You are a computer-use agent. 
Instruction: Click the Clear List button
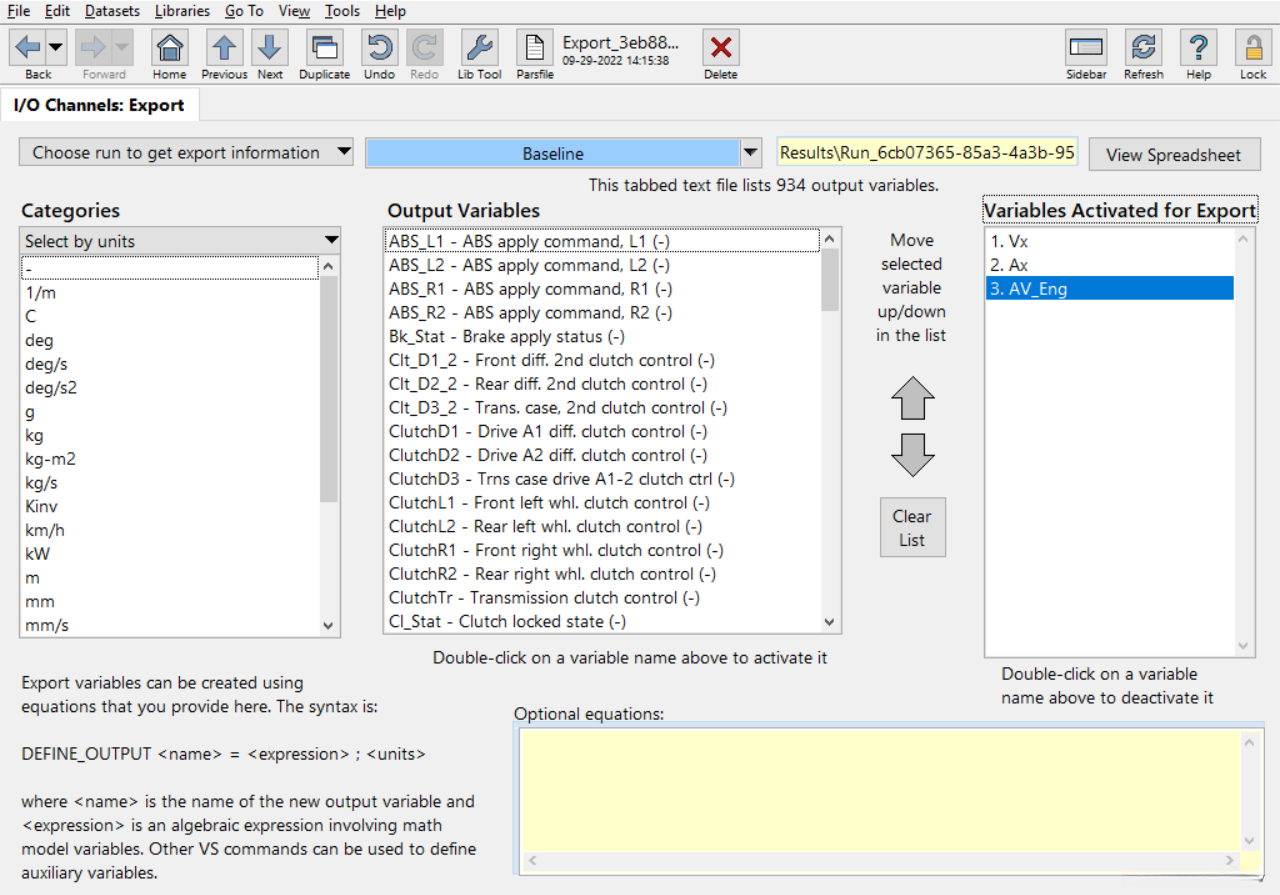(912, 528)
